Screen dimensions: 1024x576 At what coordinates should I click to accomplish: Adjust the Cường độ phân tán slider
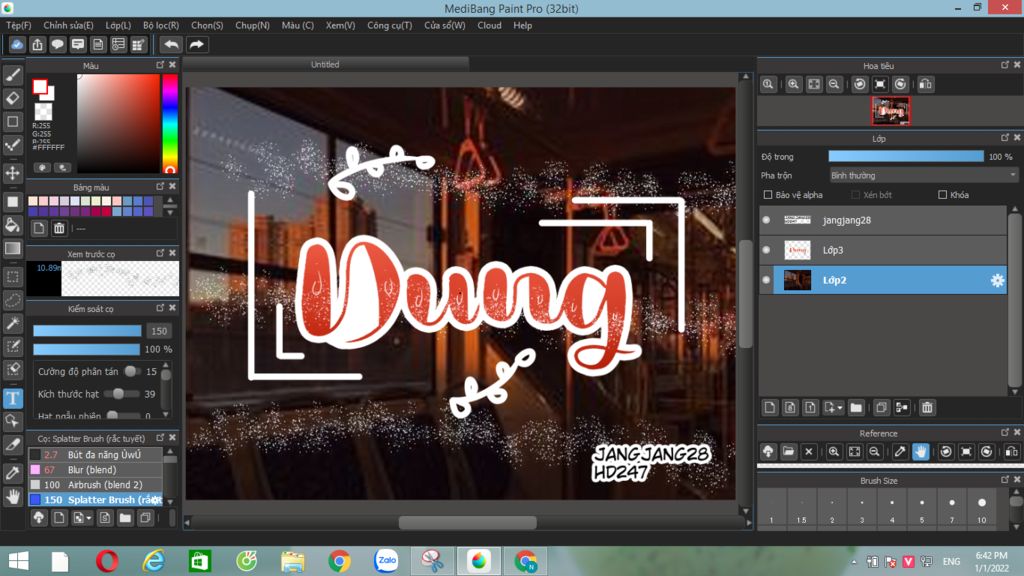(x=133, y=372)
